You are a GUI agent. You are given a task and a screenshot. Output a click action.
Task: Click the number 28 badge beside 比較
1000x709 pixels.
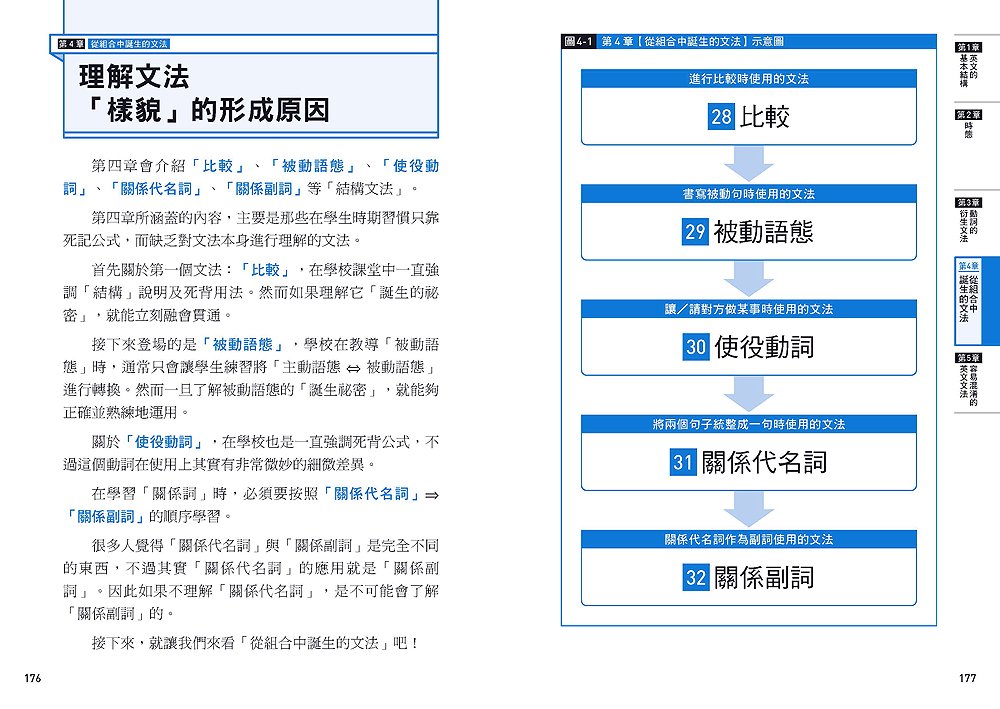pos(722,117)
